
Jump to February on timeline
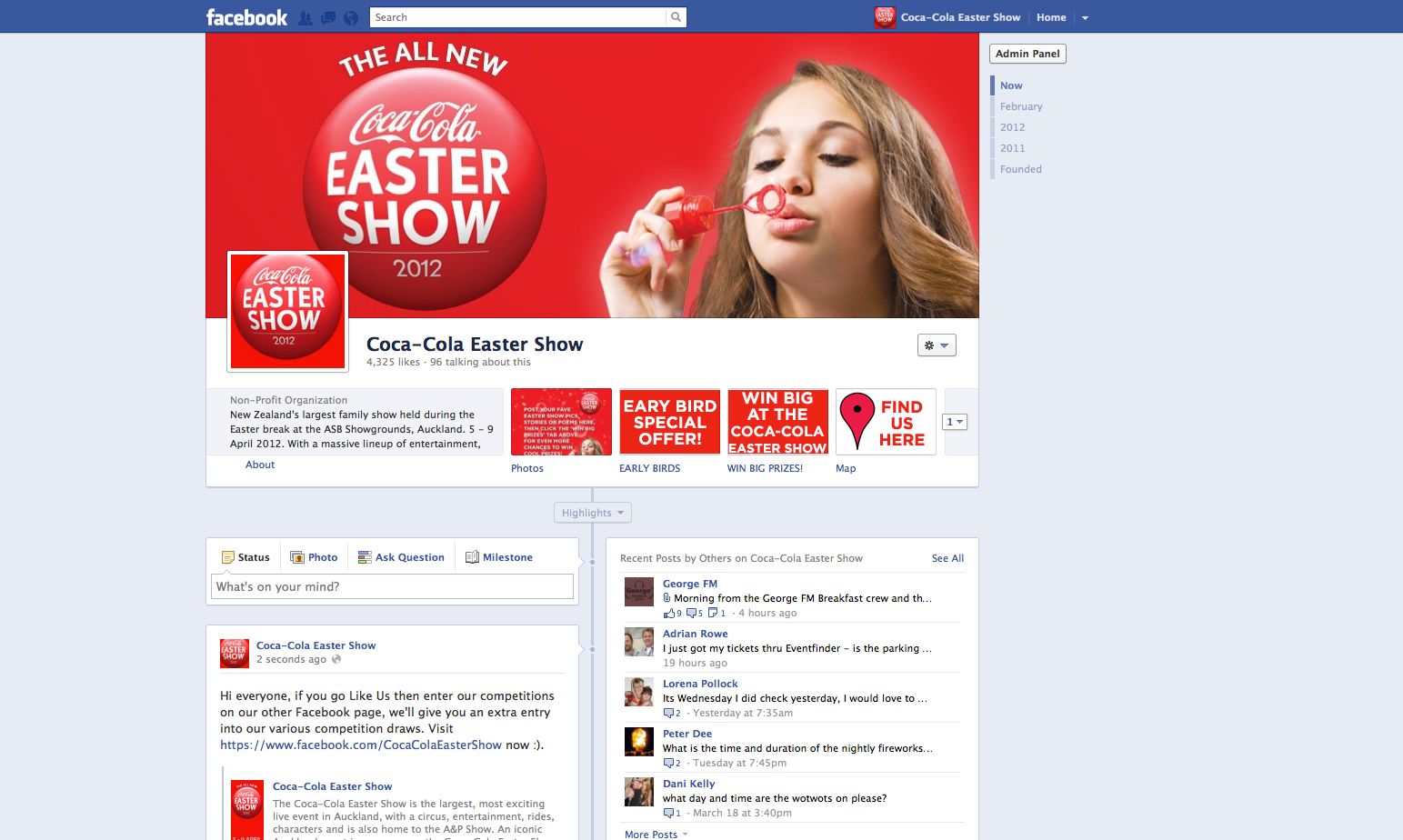(1021, 106)
